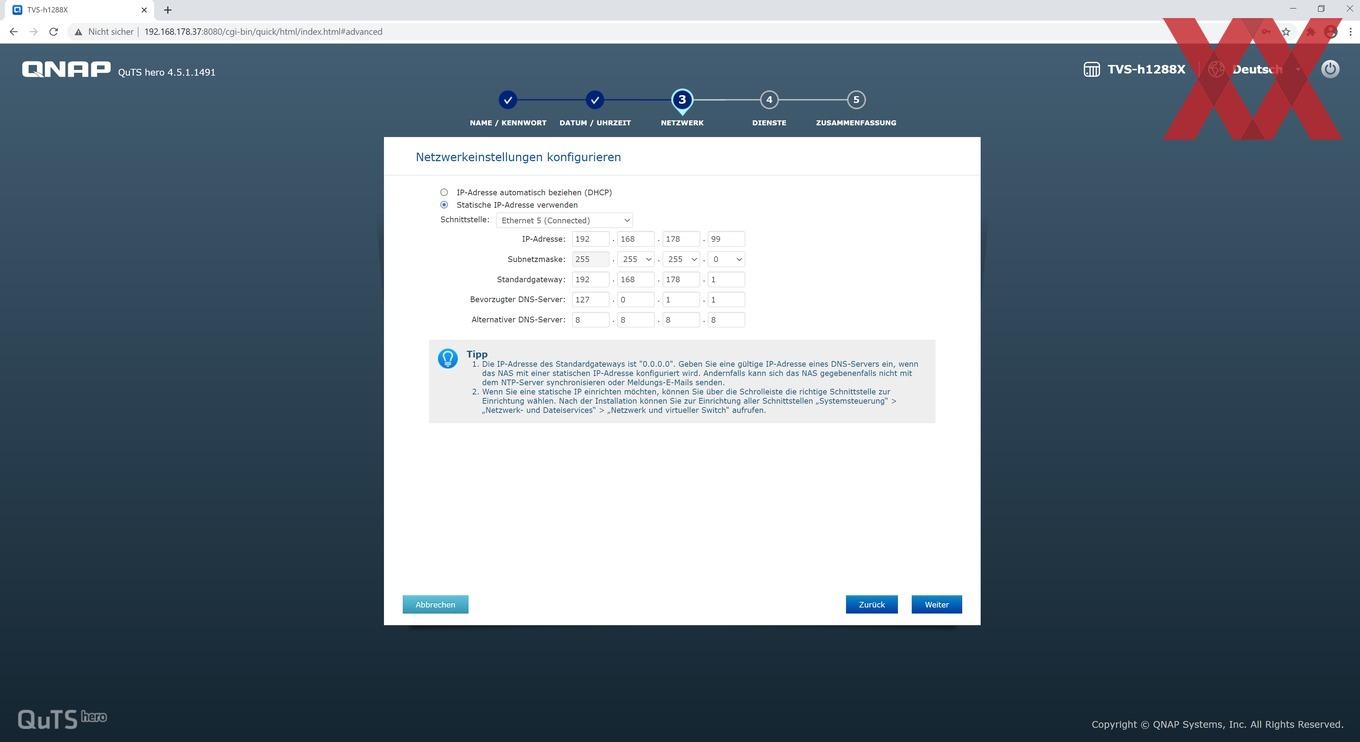Click third Alternativer DNS-Server octet field
The height and width of the screenshot is (742, 1360).
[681, 320]
